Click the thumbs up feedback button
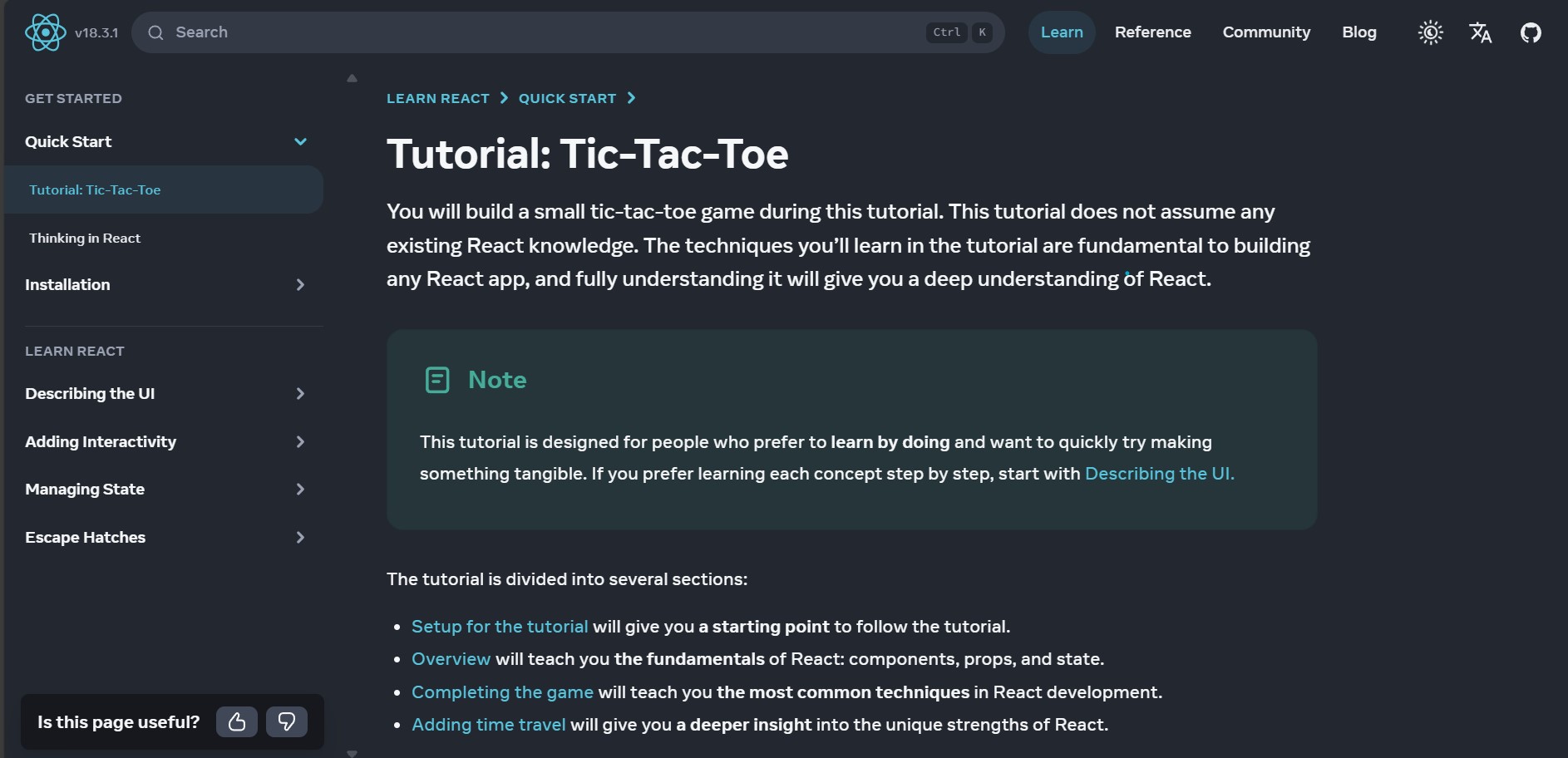The image size is (1568, 758). click(237, 721)
